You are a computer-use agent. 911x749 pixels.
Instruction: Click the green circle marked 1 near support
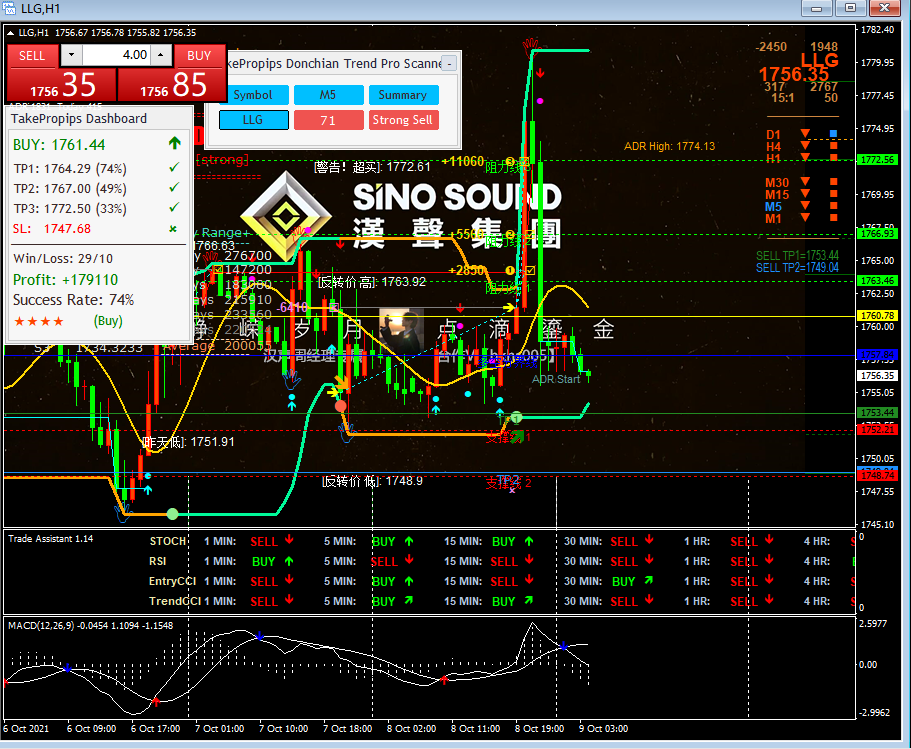point(517,418)
